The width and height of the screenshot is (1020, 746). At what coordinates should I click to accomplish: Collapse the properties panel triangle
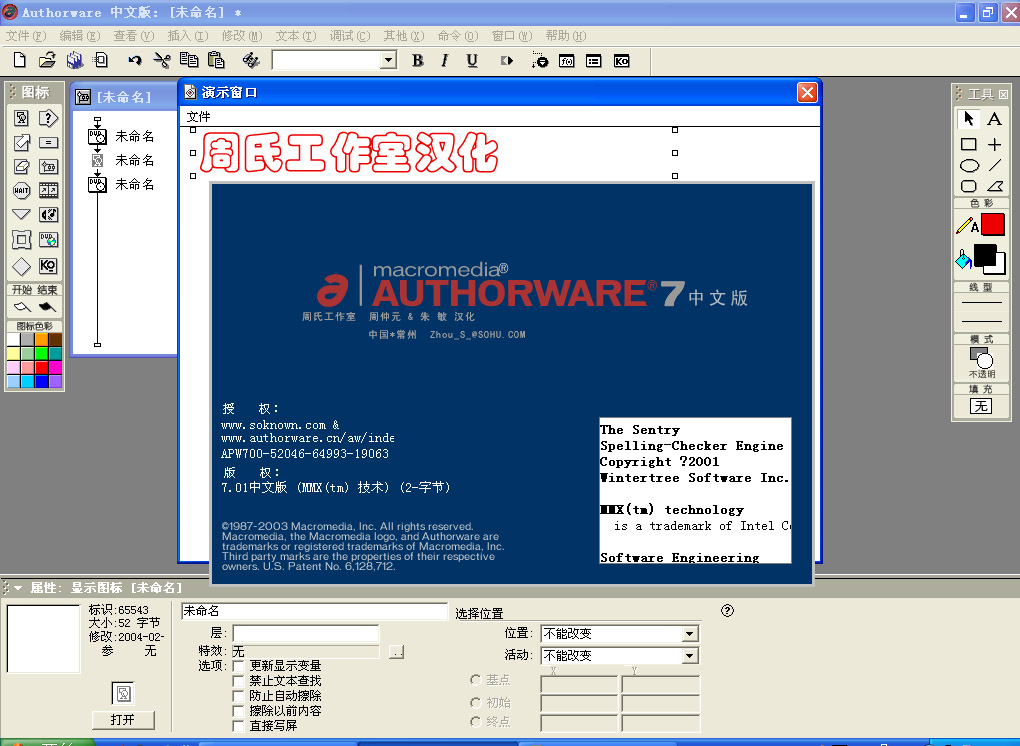click(x=18, y=588)
